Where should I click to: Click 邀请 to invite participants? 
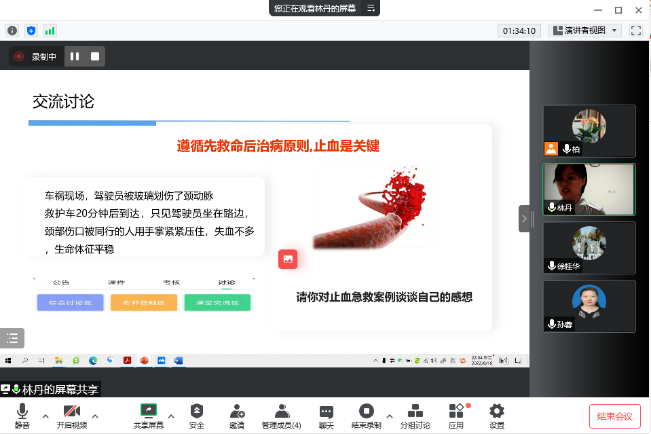(237, 415)
